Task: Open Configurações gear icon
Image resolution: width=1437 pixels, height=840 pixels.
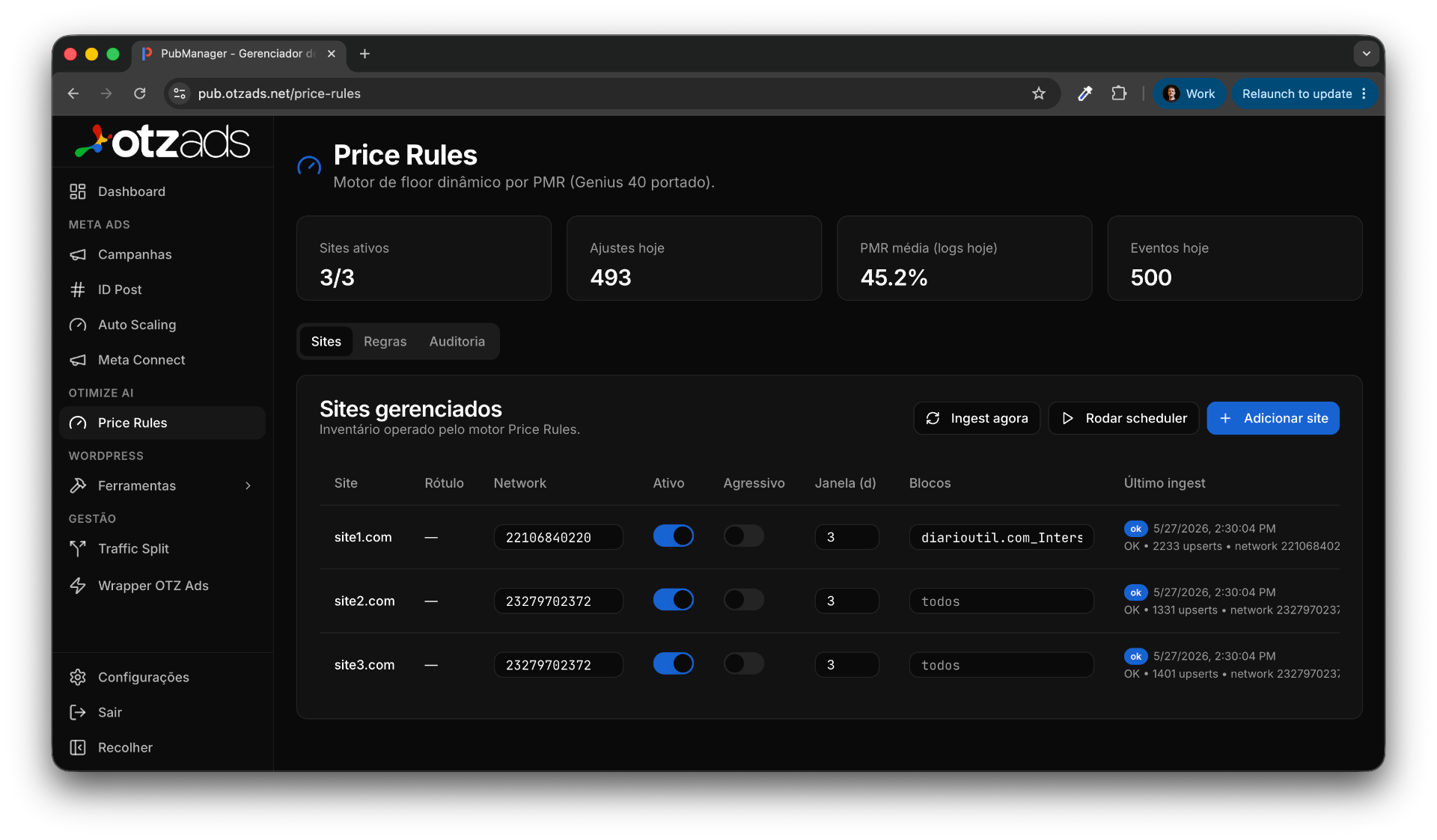Action: (78, 677)
